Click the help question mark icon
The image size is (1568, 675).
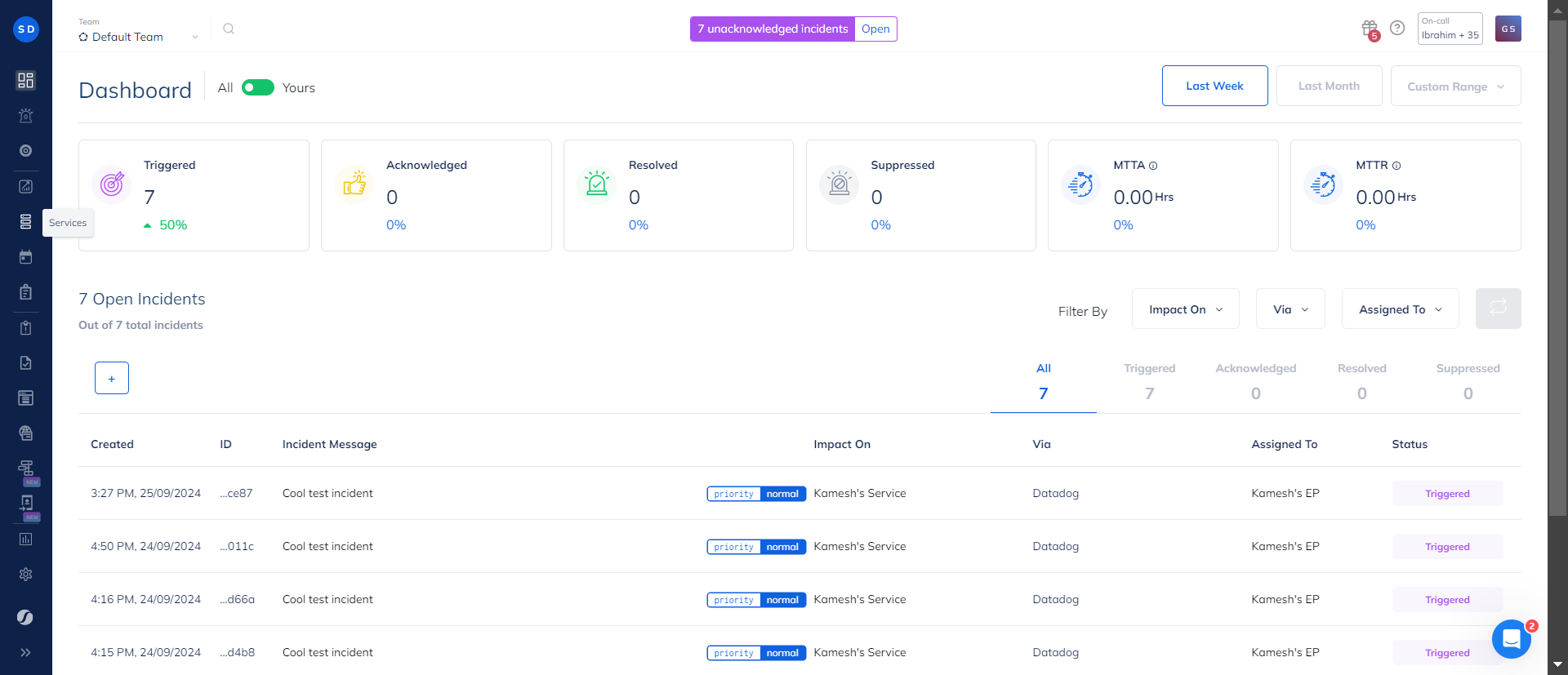[x=1397, y=29]
